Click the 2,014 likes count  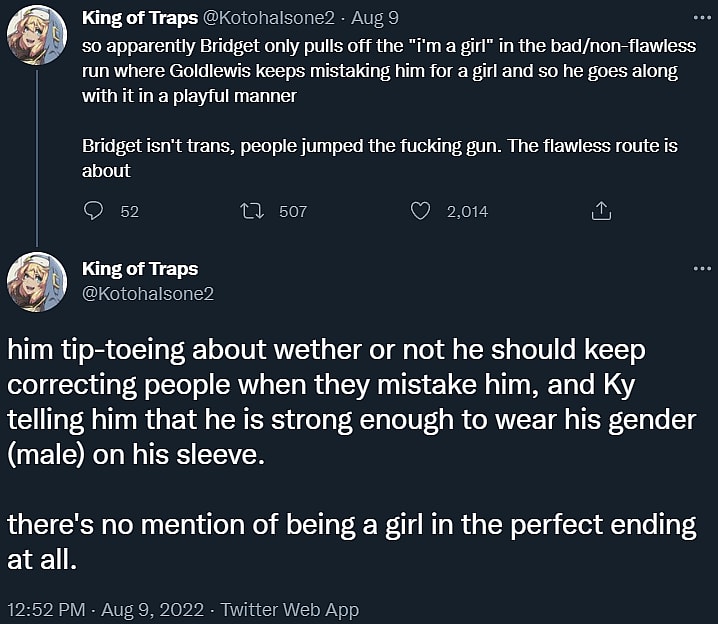point(466,211)
